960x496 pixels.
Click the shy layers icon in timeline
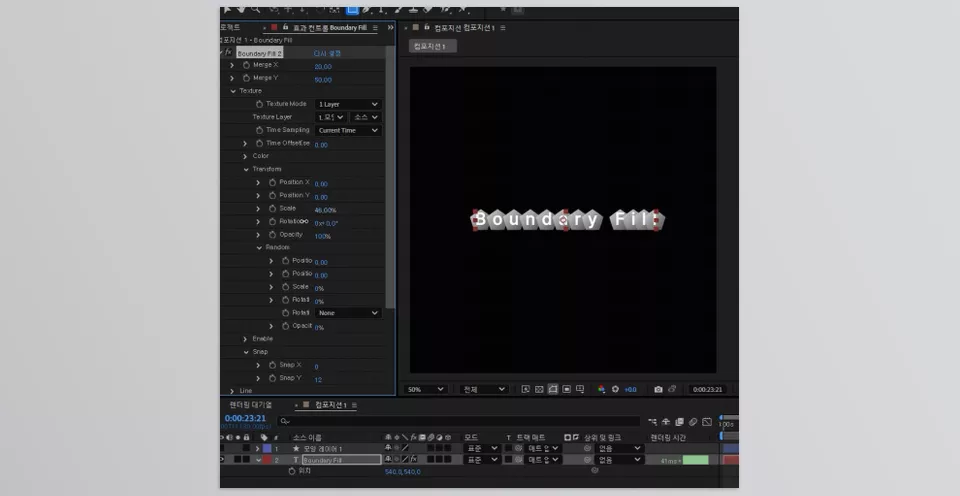pos(666,422)
